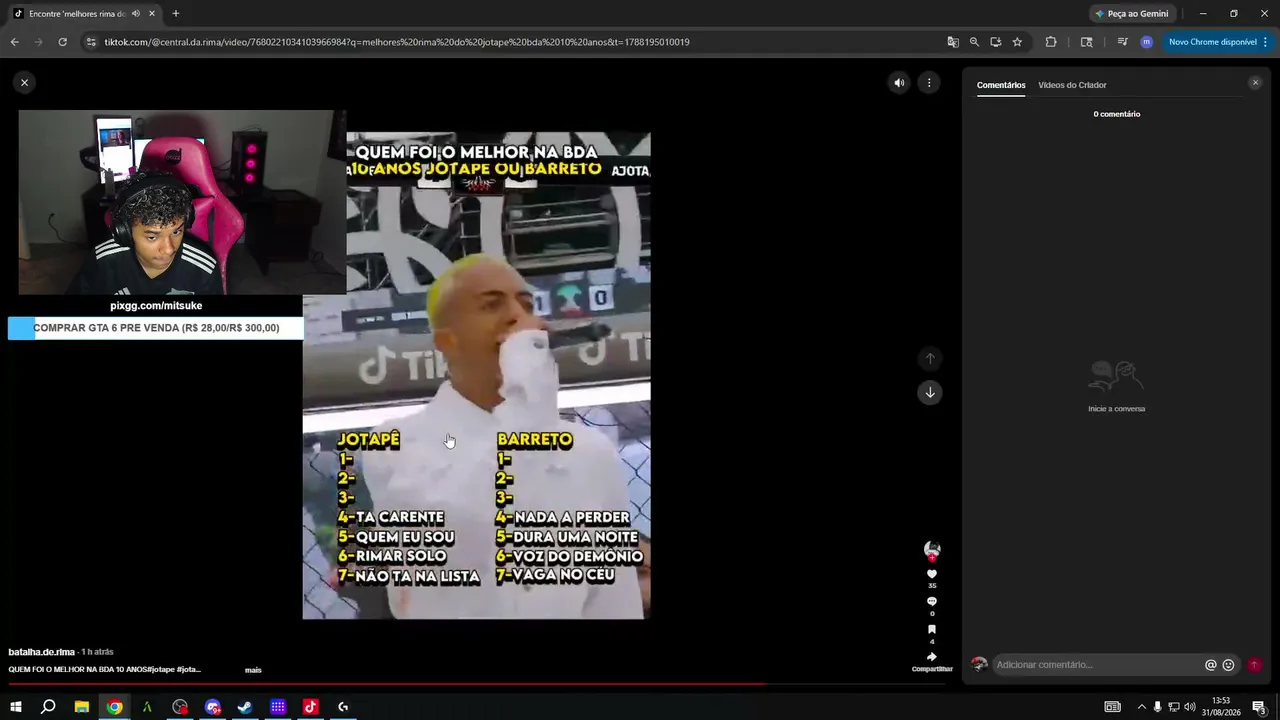The width and height of the screenshot is (1280, 720).
Task: Open Windows taskbar search
Action: 48,707
